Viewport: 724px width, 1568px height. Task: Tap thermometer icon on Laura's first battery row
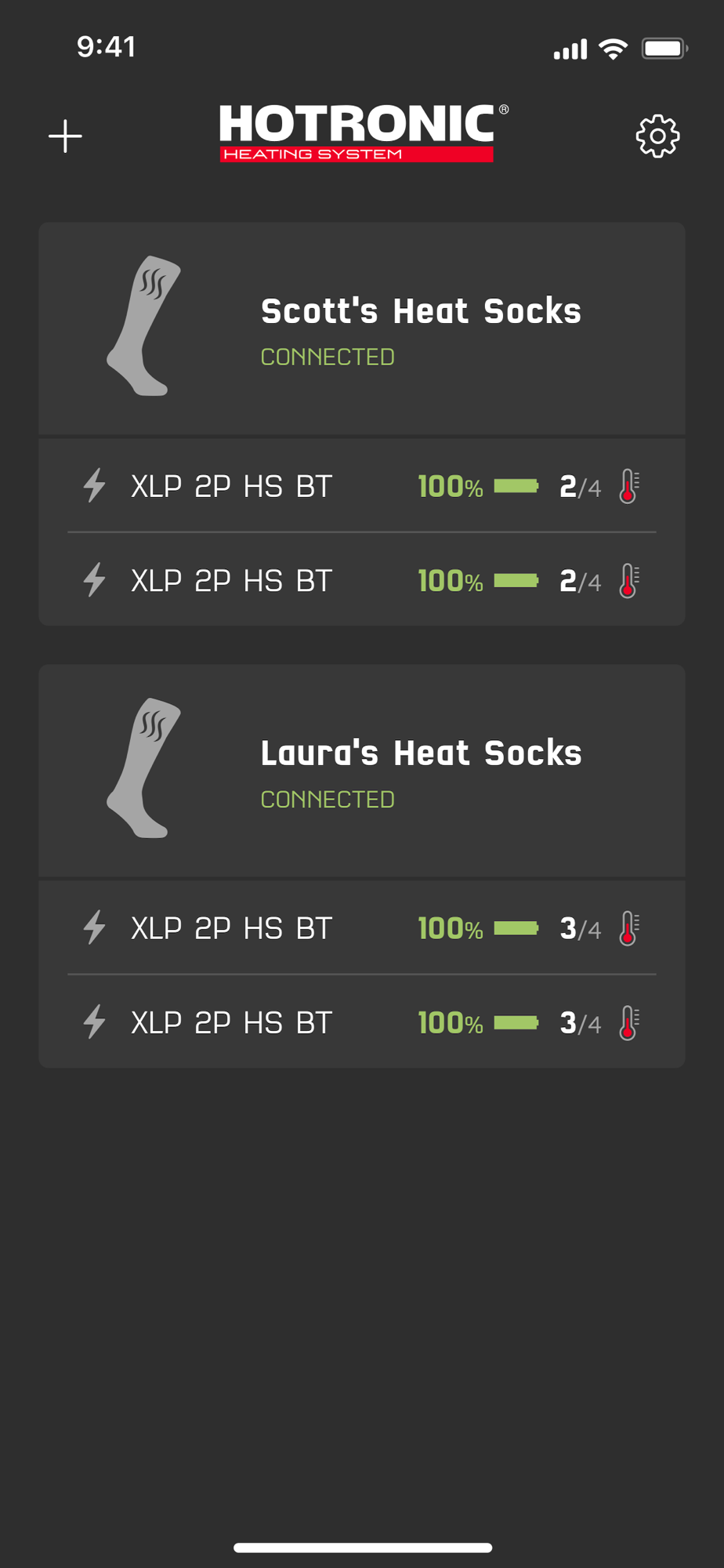tap(629, 928)
